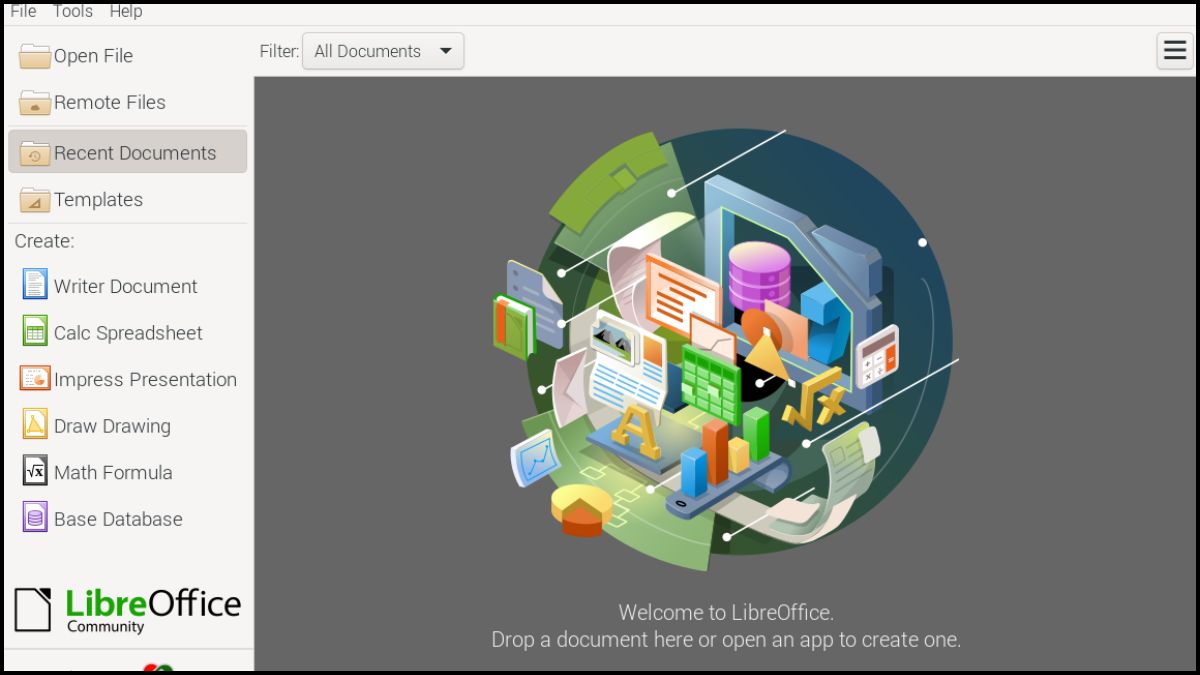Click the Open File folder icon
1200x675 pixels.
point(35,56)
